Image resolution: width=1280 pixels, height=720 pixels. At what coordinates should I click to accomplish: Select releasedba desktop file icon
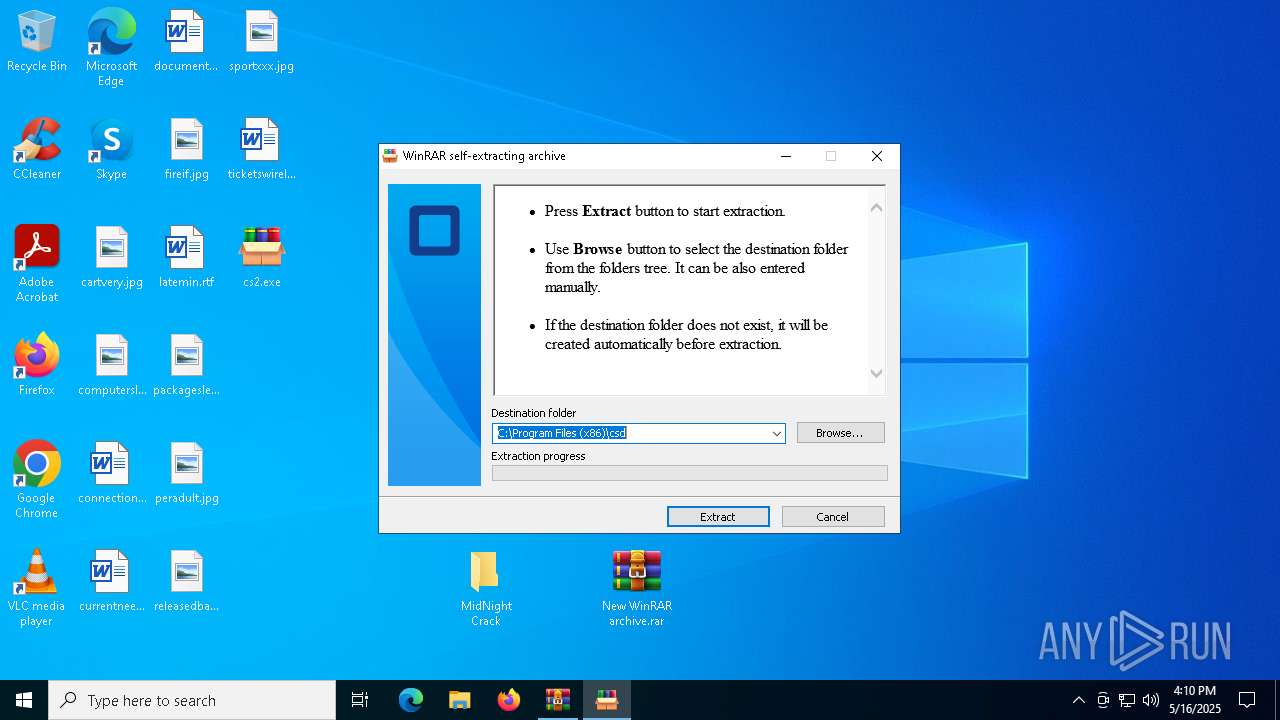click(x=186, y=581)
